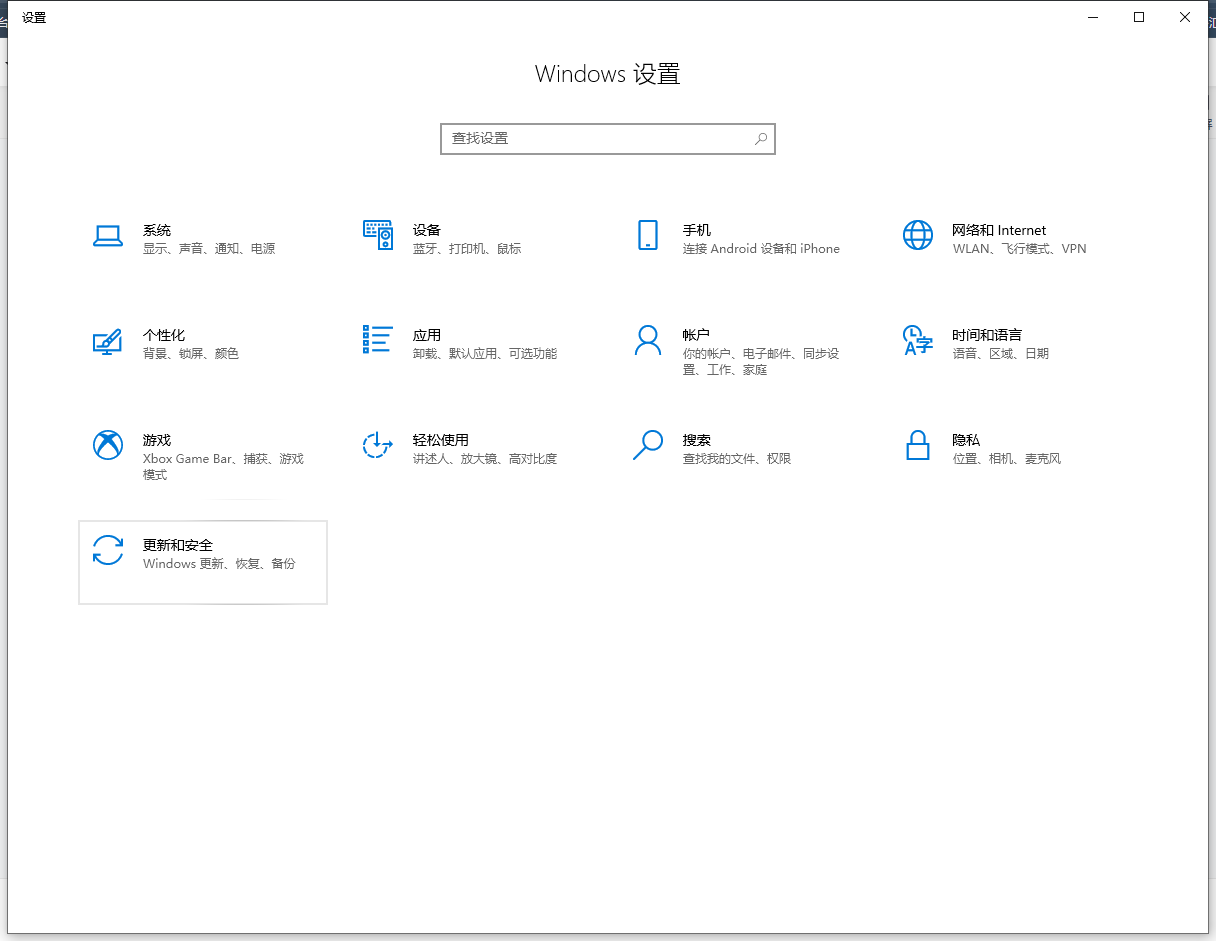This screenshot has height=941, width=1216.
Task: Open the 系统 settings title
Action: [x=157, y=230]
